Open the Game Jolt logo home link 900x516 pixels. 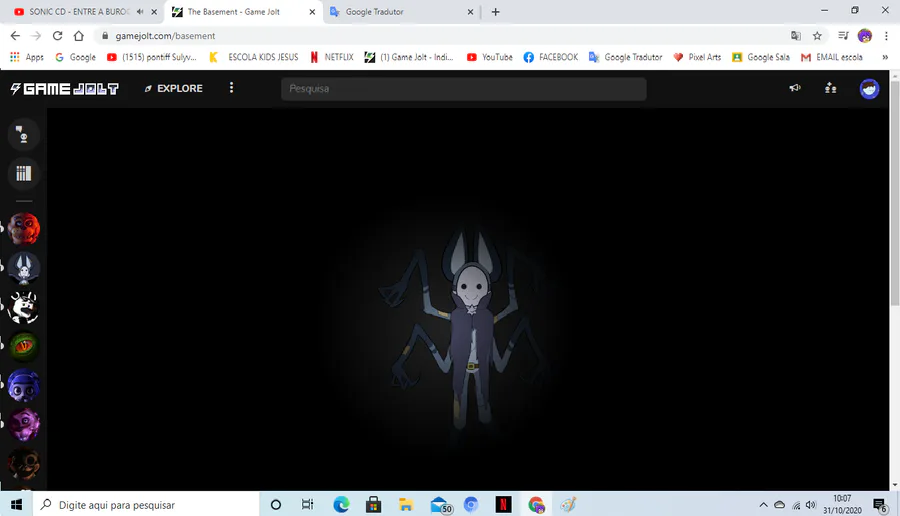tap(64, 88)
